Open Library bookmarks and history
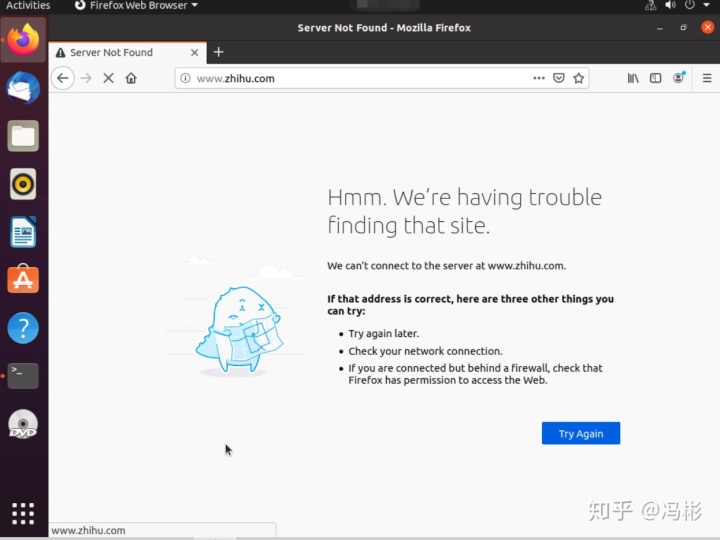The width and height of the screenshot is (720, 540). [633, 78]
